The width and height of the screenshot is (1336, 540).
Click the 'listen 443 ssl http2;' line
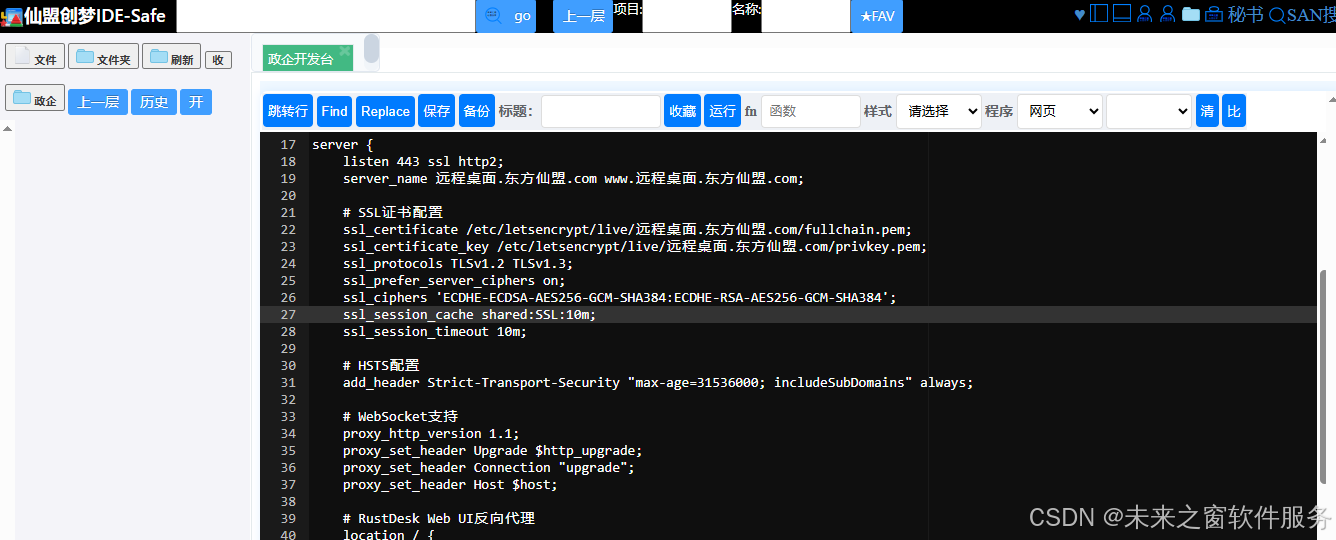click(423, 162)
